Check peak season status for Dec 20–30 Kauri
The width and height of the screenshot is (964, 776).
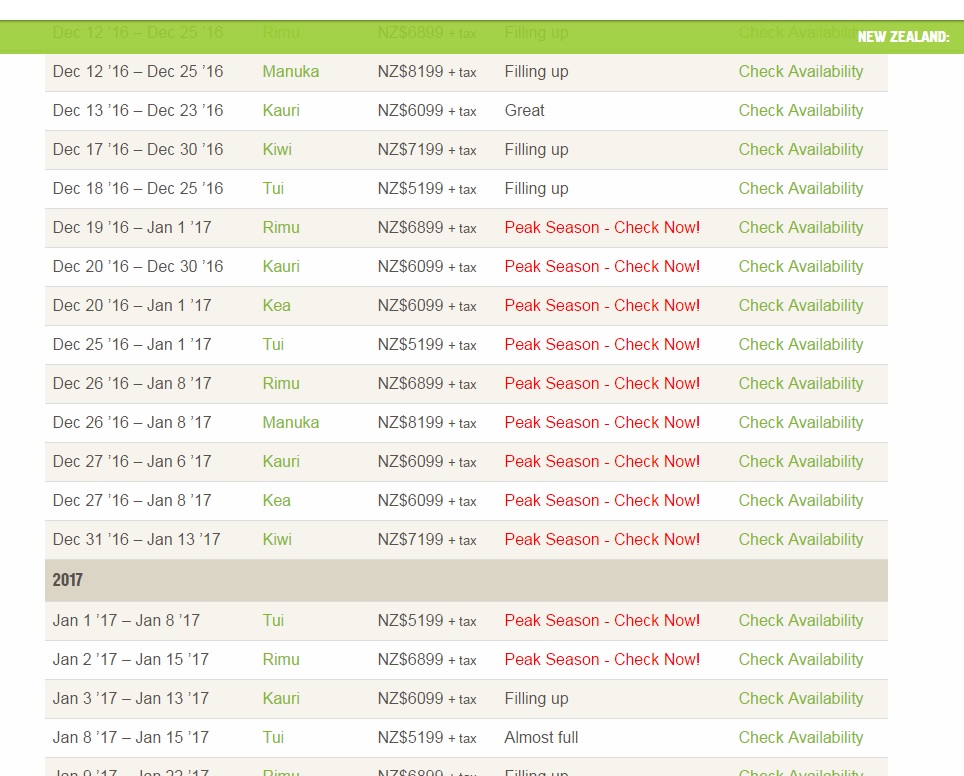click(602, 267)
